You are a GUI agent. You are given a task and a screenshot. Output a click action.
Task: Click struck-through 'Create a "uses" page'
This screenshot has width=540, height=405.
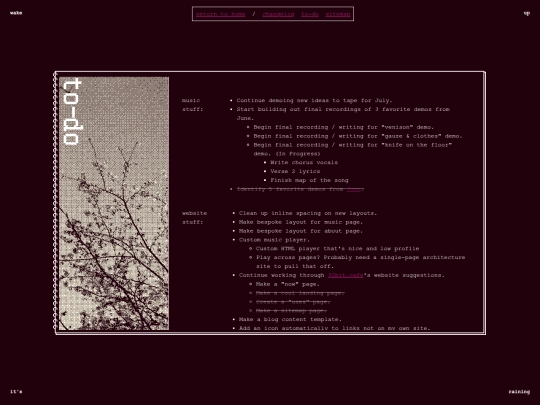click(293, 302)
